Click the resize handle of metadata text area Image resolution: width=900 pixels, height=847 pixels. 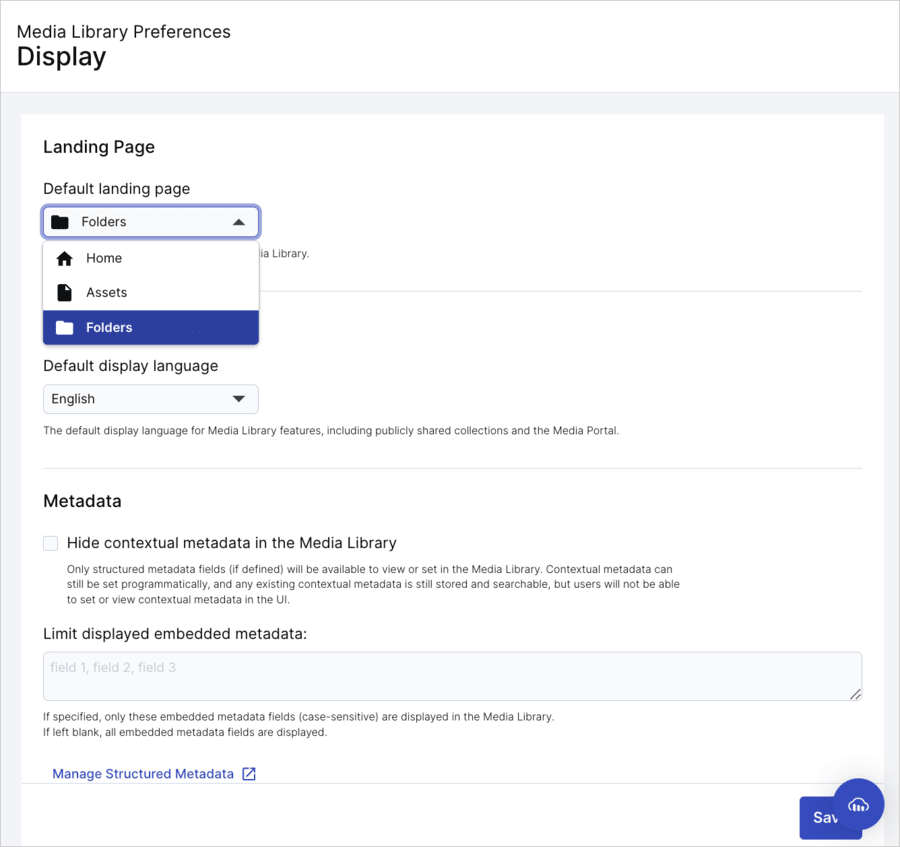point(855,694)
